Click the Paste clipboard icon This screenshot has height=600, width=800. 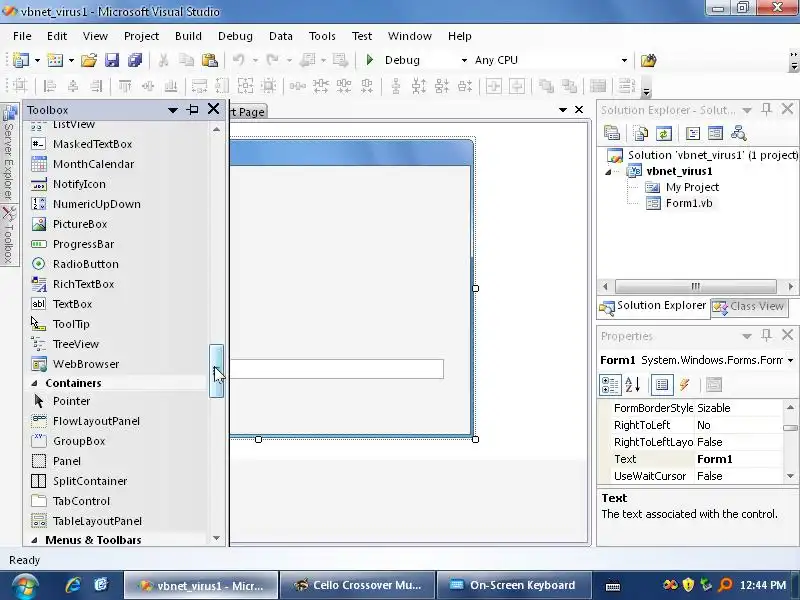(x=210, y=60)
